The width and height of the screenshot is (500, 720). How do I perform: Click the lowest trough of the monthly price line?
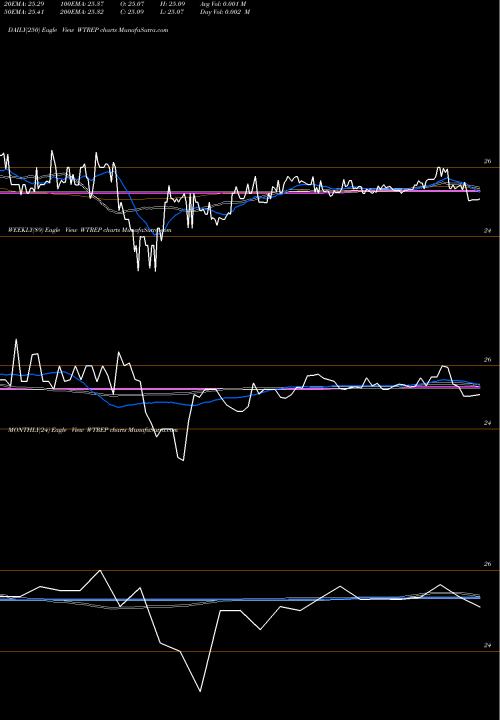200,691
